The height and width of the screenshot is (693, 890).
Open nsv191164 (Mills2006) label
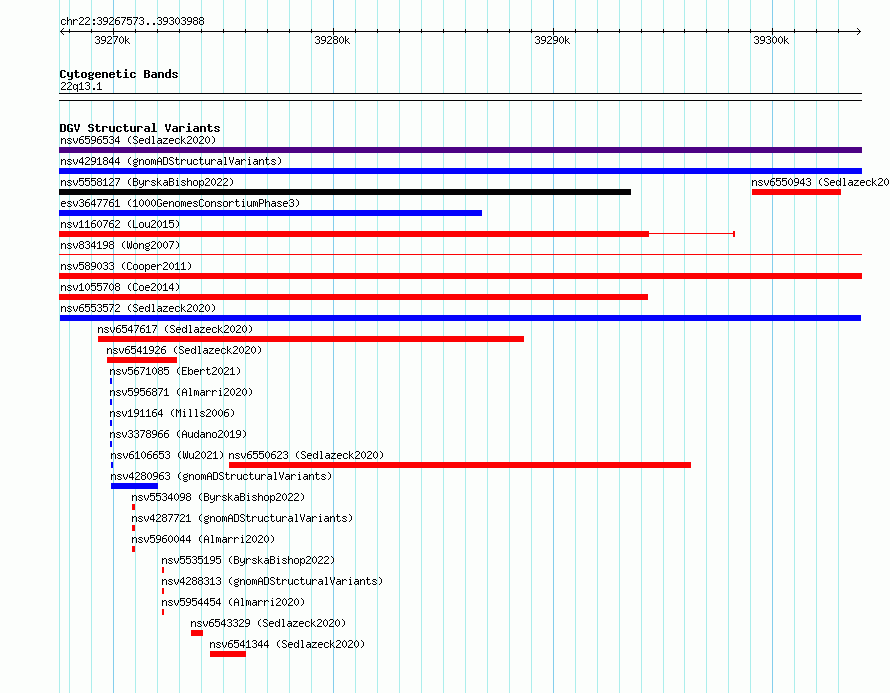[x=172, y=413]
